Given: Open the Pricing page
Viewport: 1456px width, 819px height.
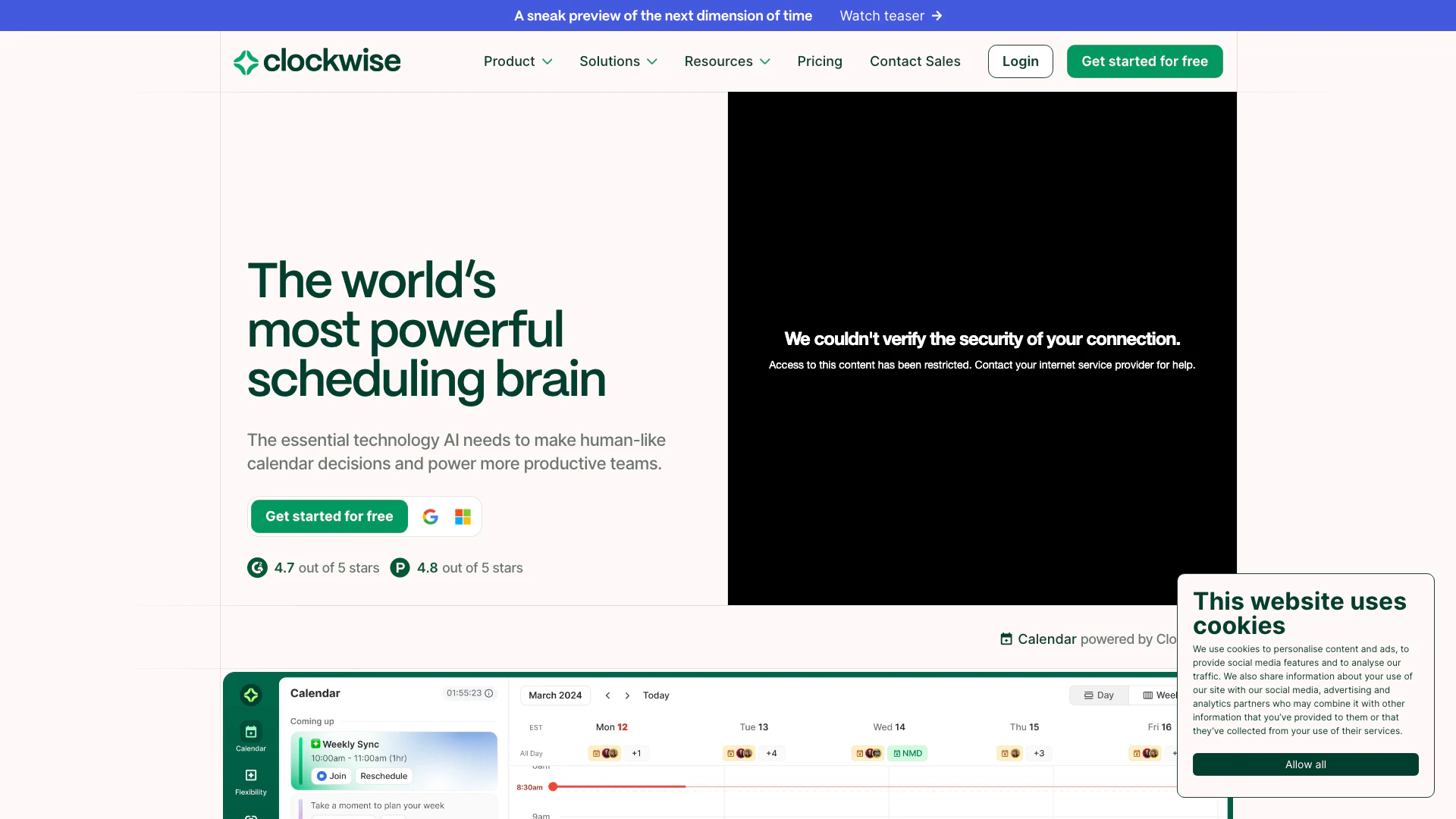Looking at the screenshot, I should click(x=820, y=61).
